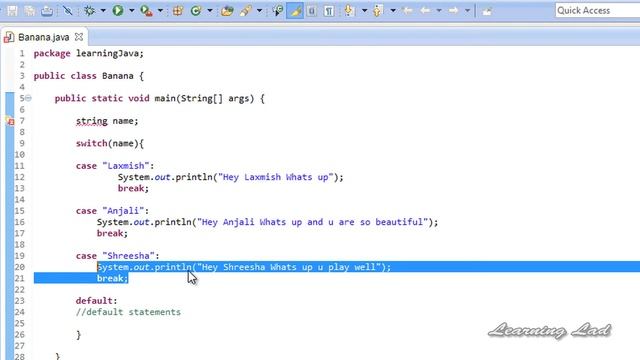Screen dimensions: 640x360
Task: Toggle Skip All Breakpoints
Action: [68, 11]
